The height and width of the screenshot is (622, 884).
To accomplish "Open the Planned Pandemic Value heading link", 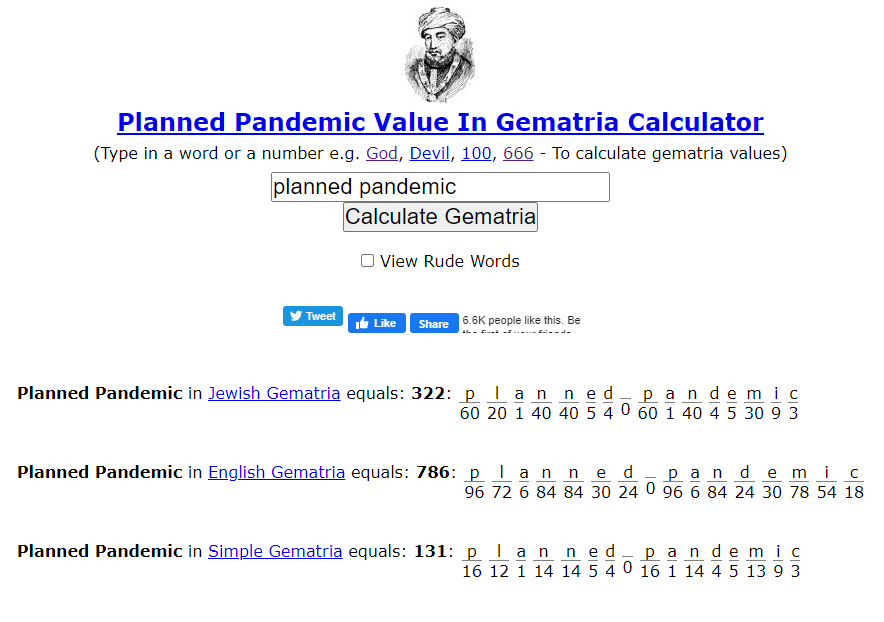I will pyautogui.click(x=440, y=122).
